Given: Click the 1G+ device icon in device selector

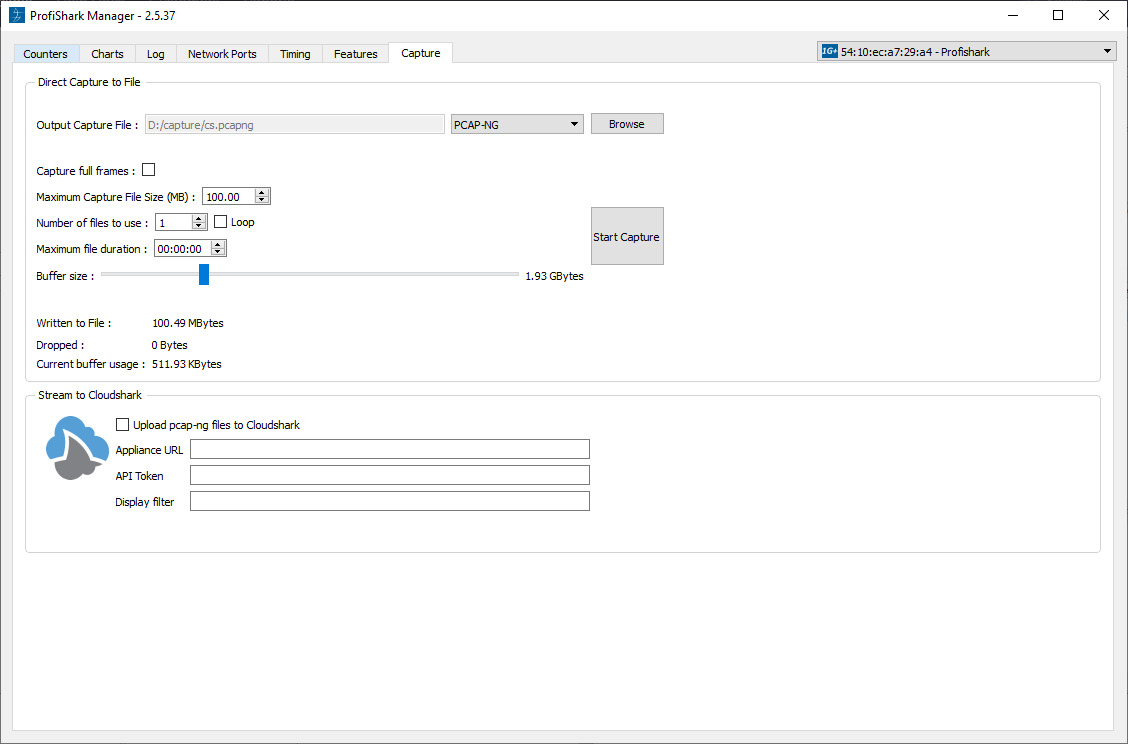Looking at the screenshot, I should [829, 51].
